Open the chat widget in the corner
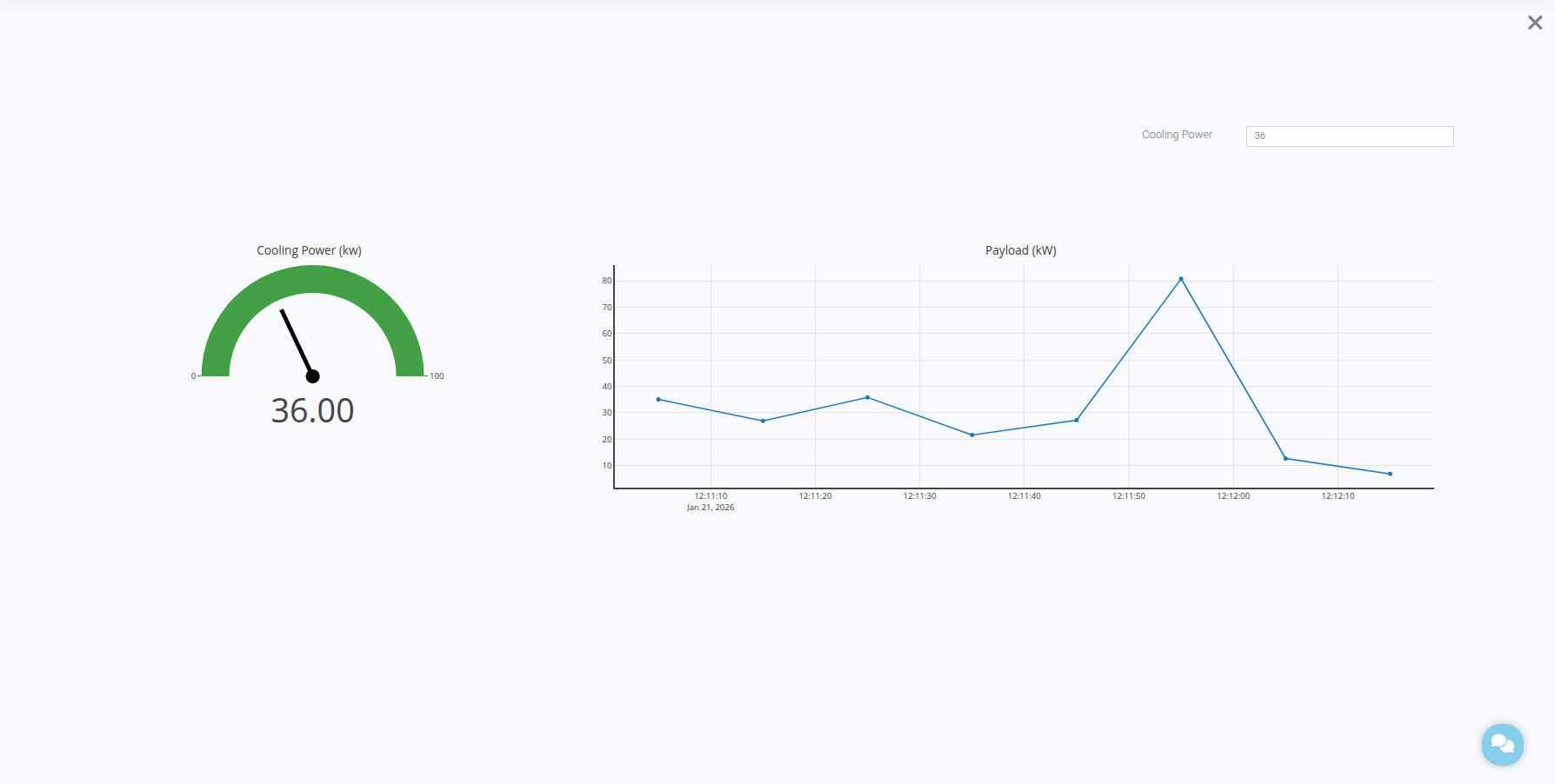 pos(1502,744)
